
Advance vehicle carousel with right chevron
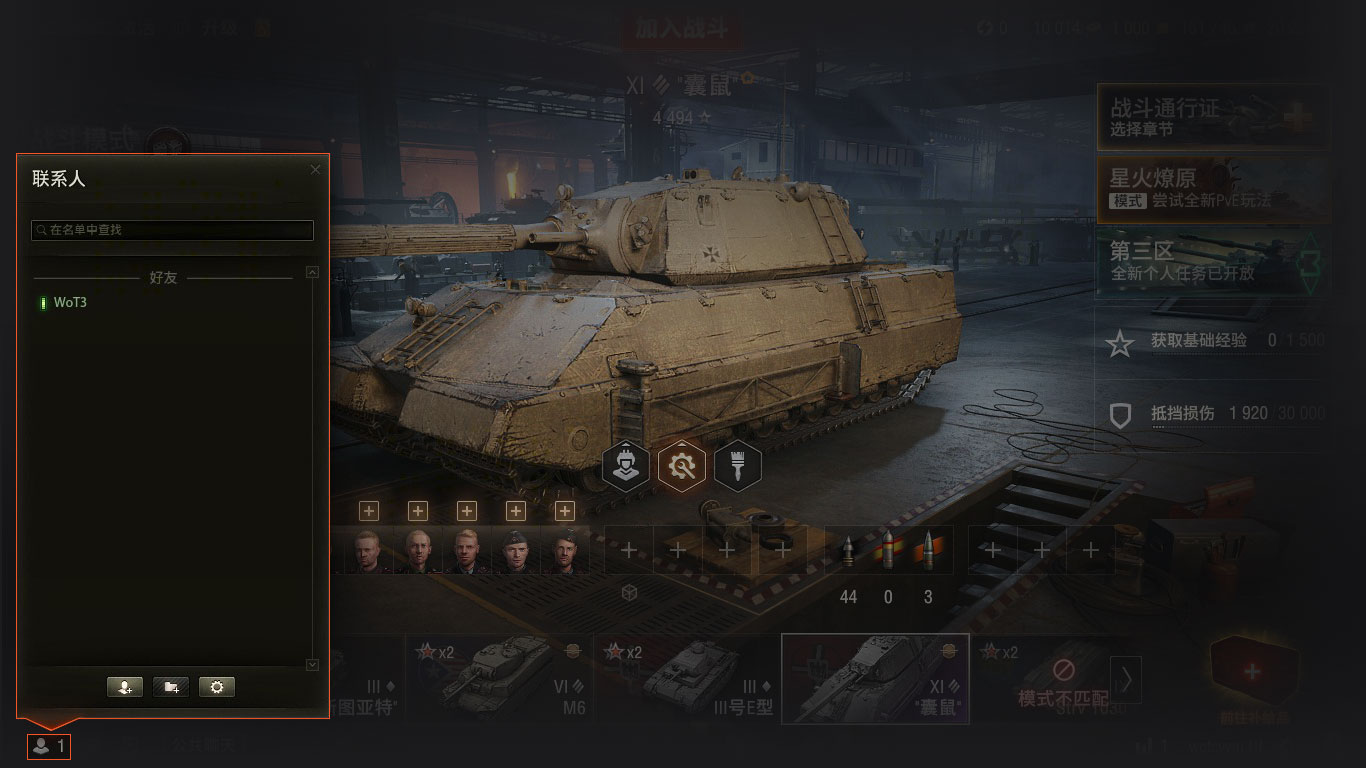(x=1126, y=680)
